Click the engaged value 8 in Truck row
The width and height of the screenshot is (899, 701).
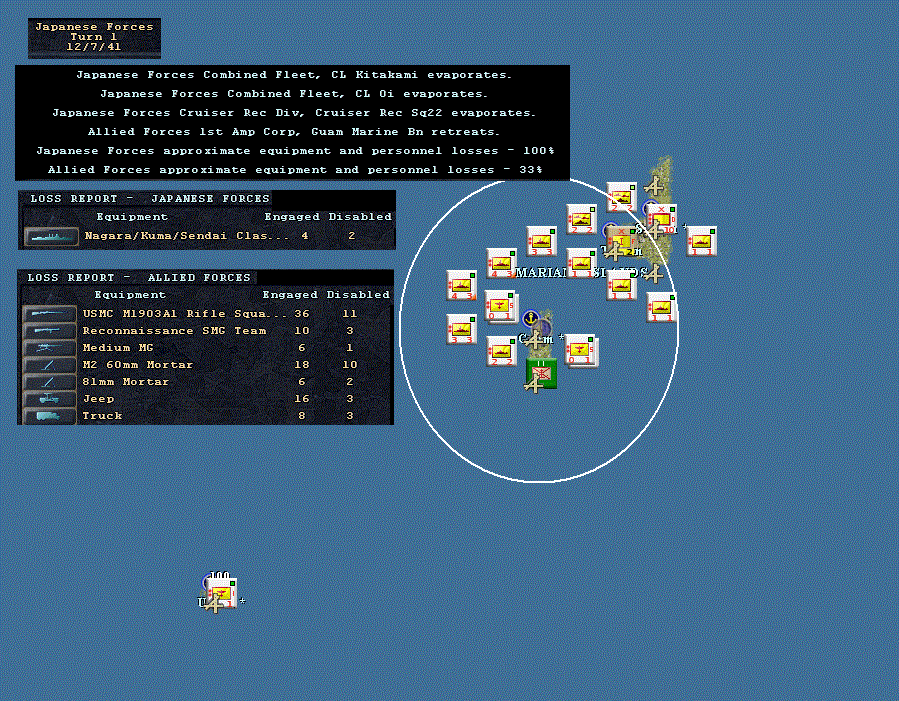302,416
